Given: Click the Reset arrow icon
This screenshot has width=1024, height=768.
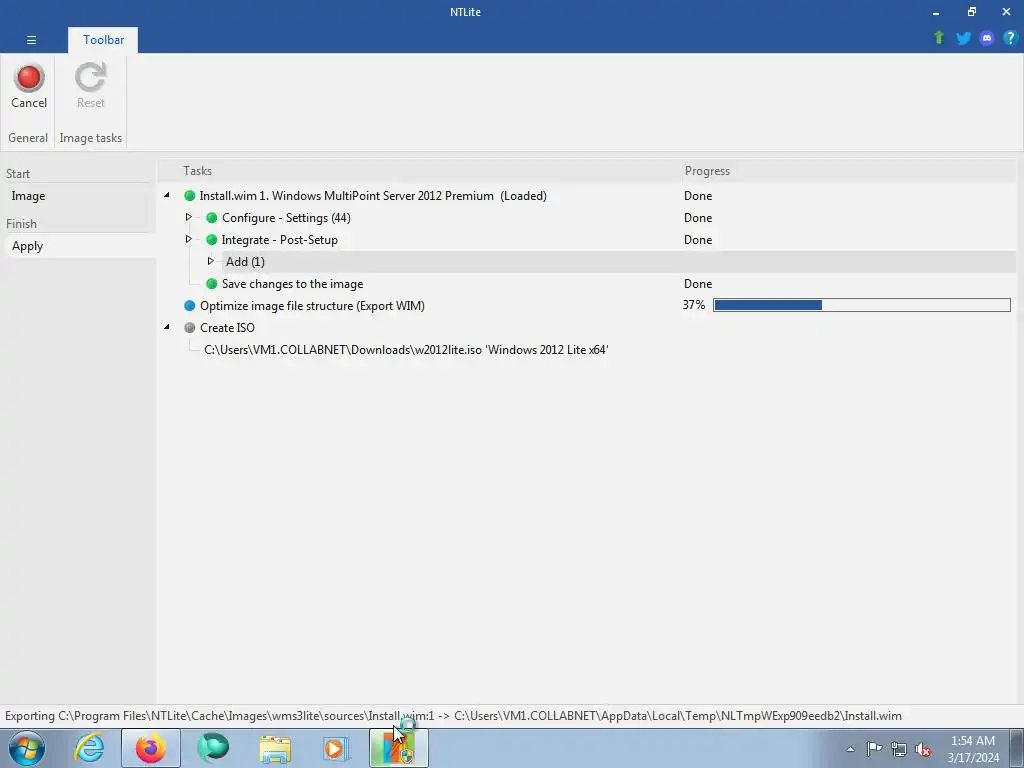Looking at the screenshot, I should [x=90, y=77].
